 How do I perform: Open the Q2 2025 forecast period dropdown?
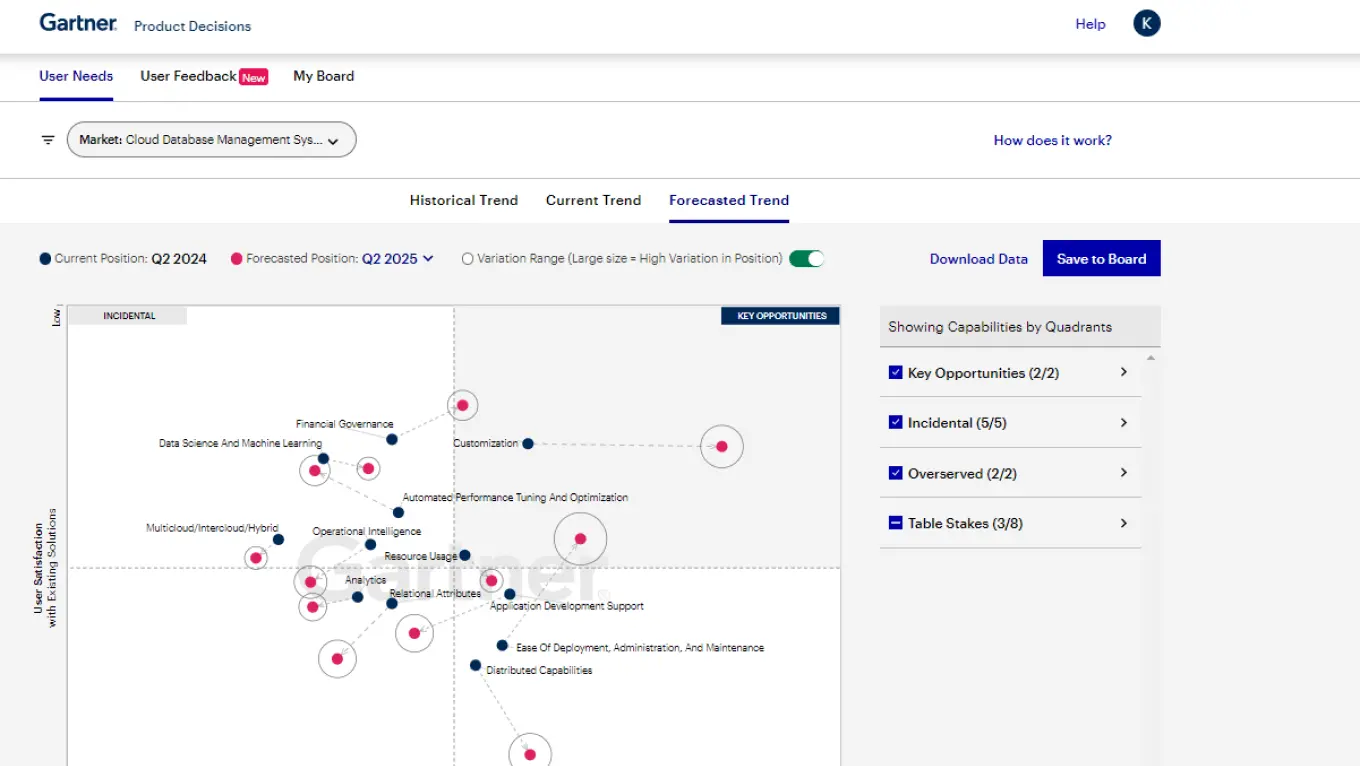(398, 258)
